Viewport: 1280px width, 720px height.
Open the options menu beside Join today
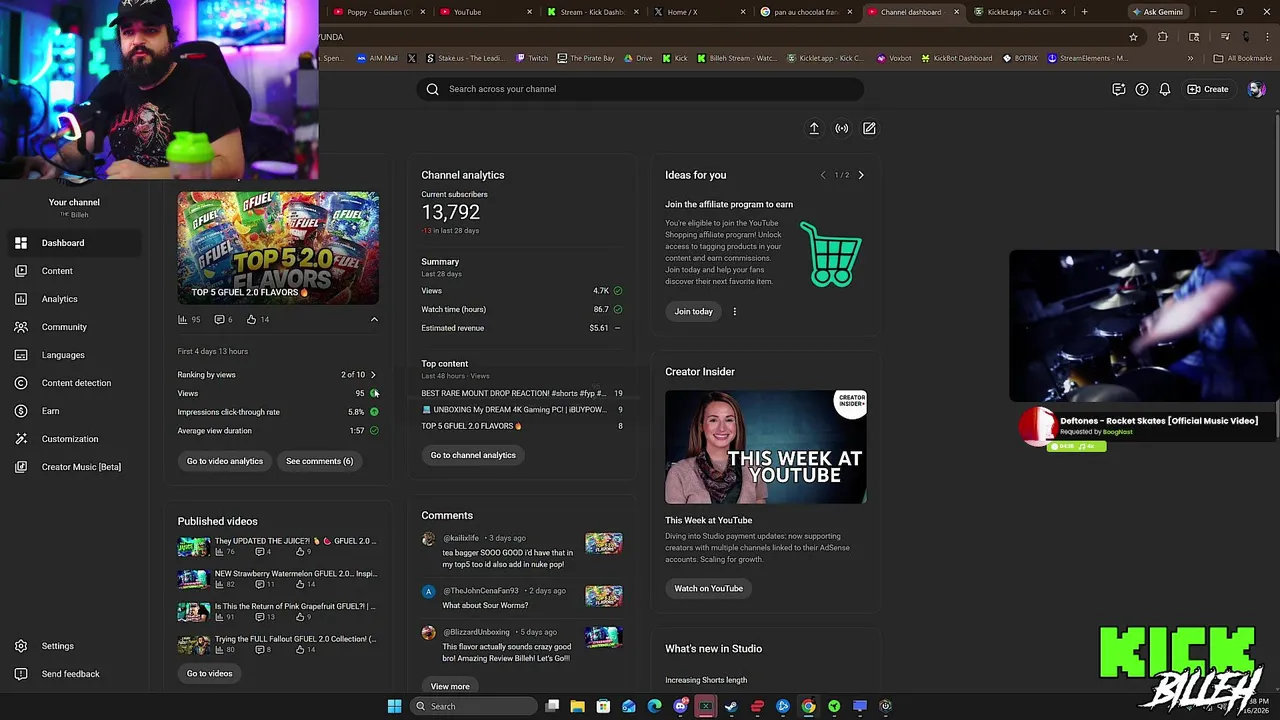[734, 311]
